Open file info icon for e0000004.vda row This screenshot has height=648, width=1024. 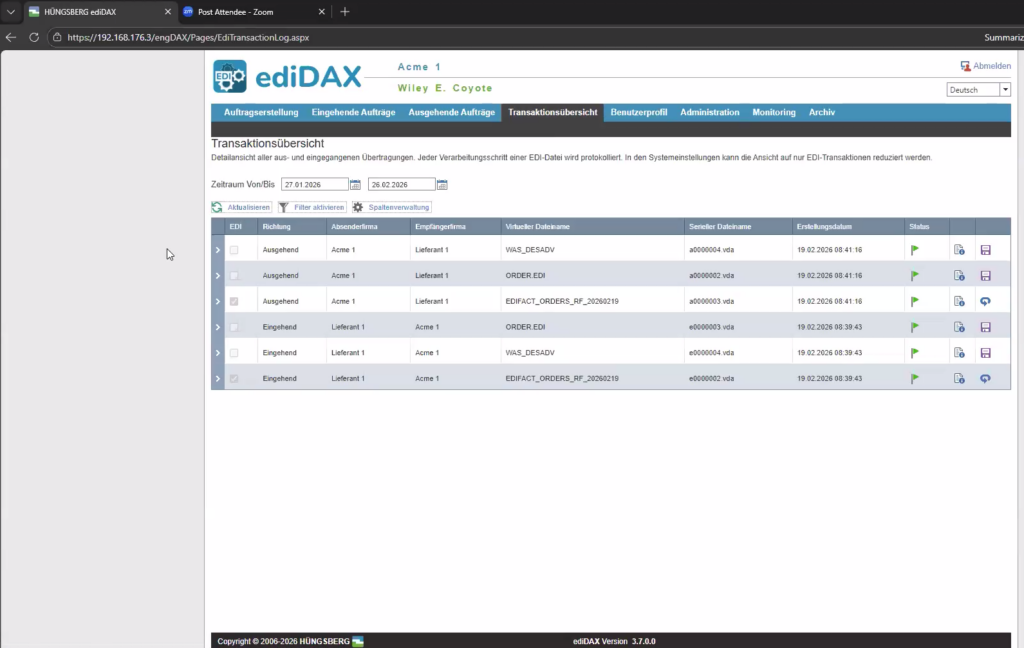[959, 354]
